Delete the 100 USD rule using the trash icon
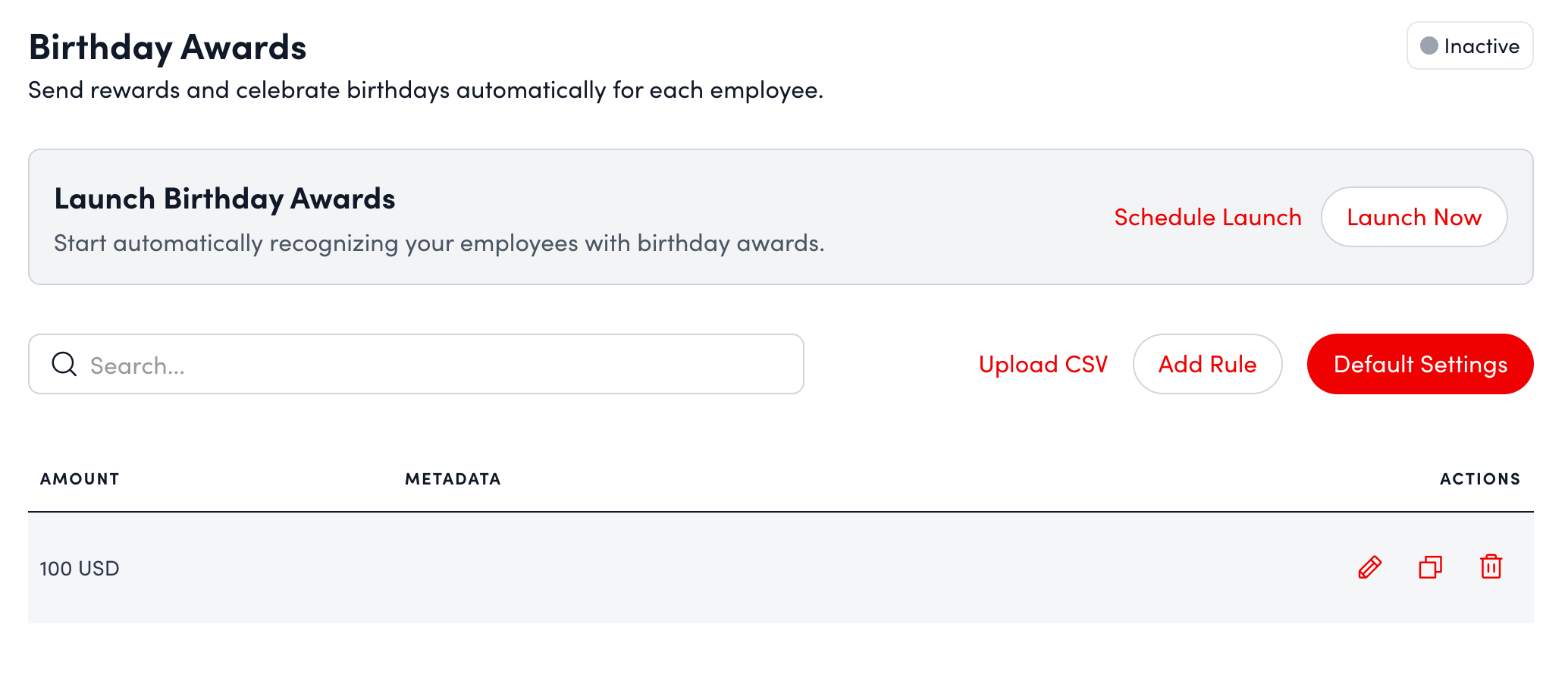 pyautogui.click(x=1491, y=567)
